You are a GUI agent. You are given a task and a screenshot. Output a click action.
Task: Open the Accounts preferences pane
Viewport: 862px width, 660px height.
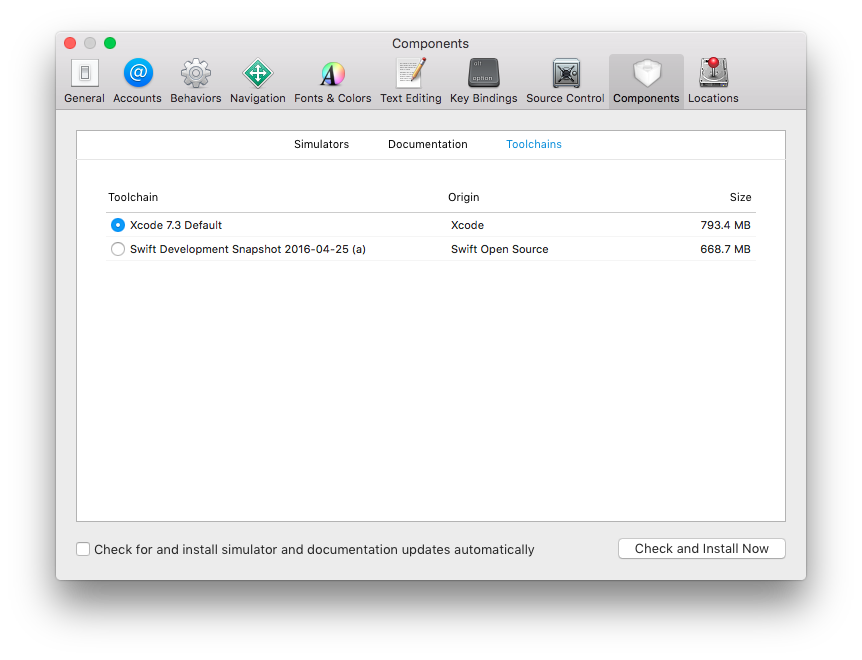[x=137, y=80]
